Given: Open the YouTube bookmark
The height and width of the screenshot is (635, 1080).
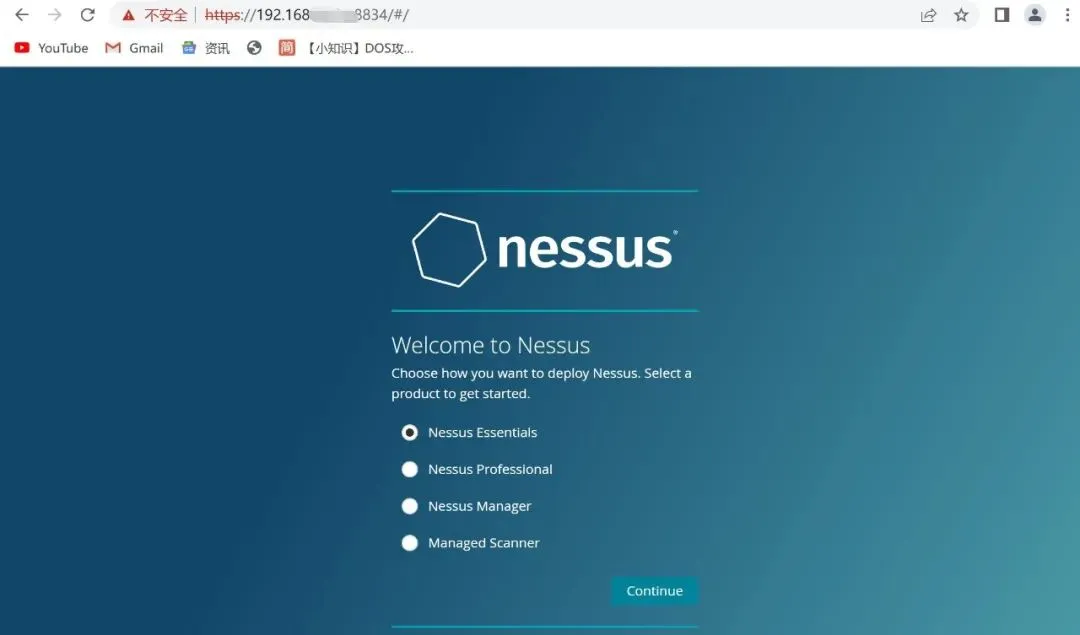Looking at the screenshot, I should (52, 48).
